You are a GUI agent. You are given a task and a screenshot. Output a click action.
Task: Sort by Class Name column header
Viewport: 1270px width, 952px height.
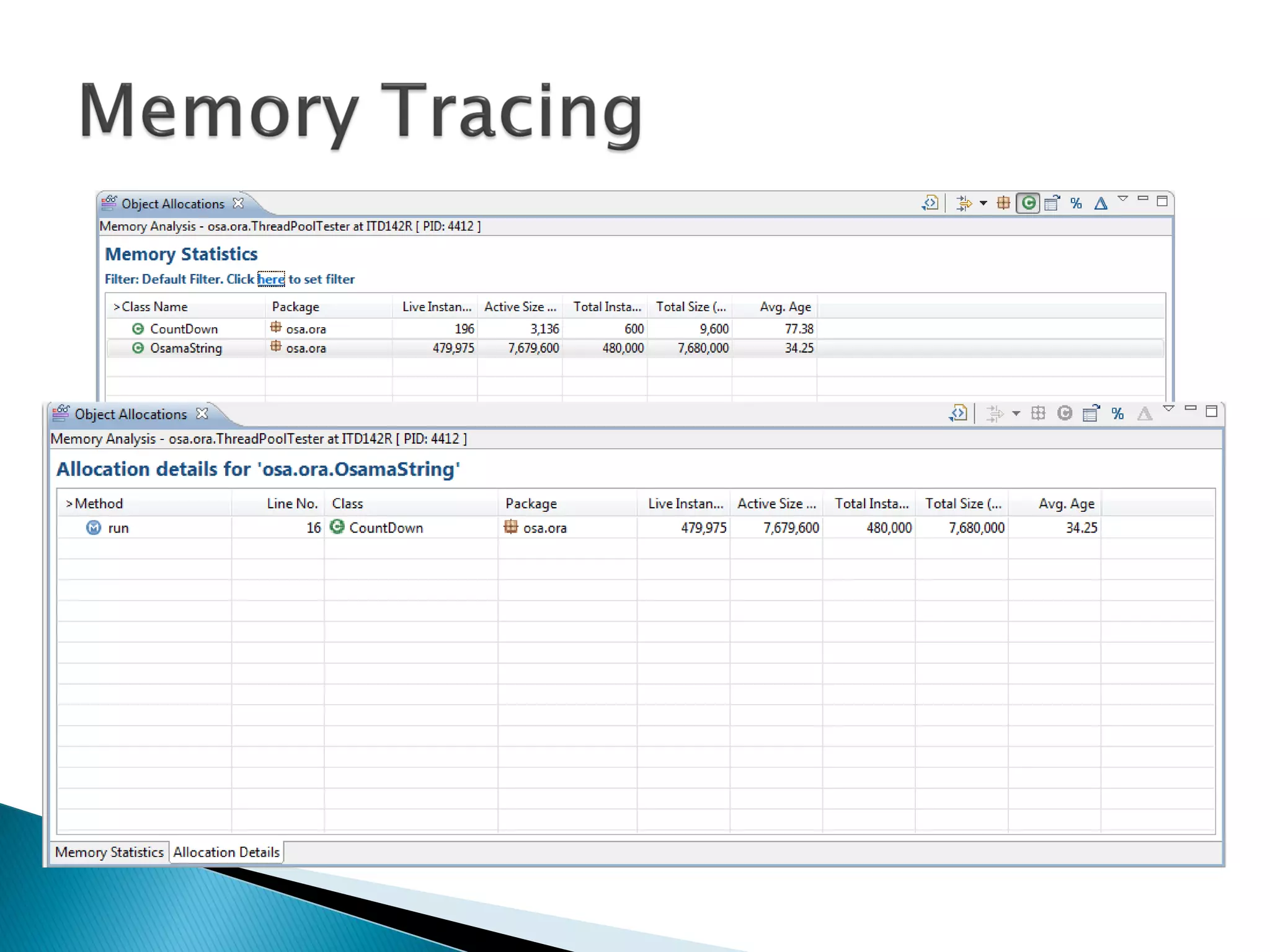tap(154, 307)
